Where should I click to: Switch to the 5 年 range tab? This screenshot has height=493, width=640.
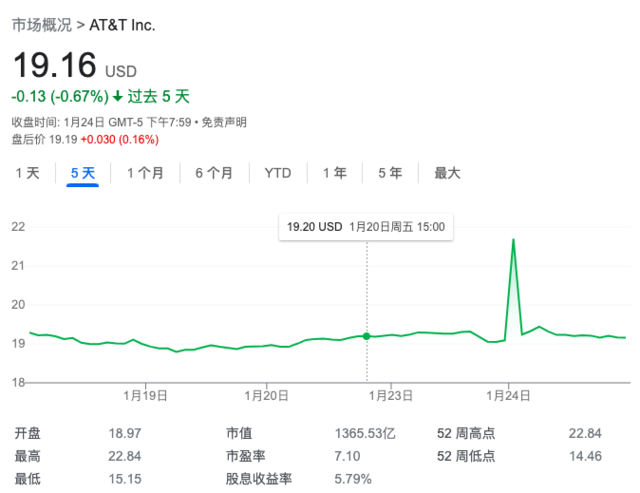tap(390, 173)
